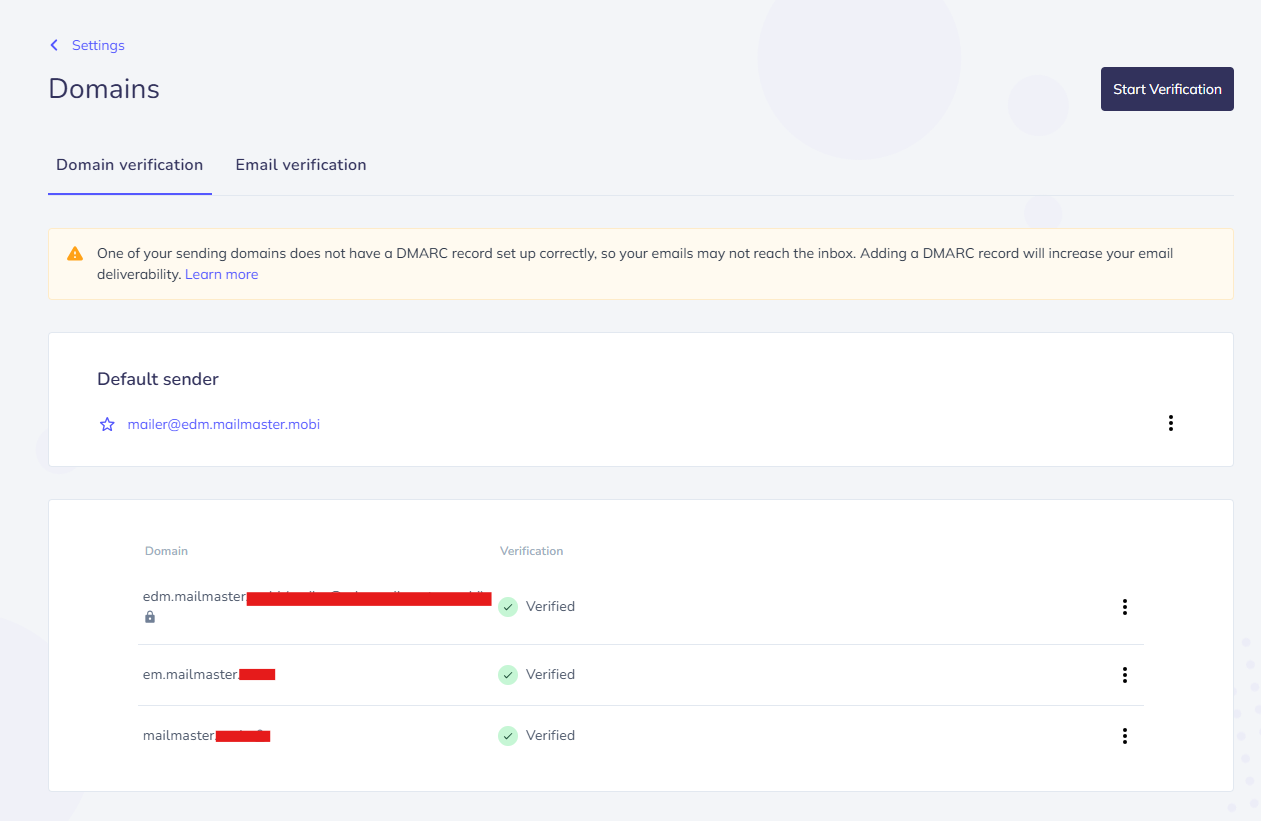Click the verified checkmark in last mailmaster row
The image size is (1261, 821).
(x=508, y=736)
